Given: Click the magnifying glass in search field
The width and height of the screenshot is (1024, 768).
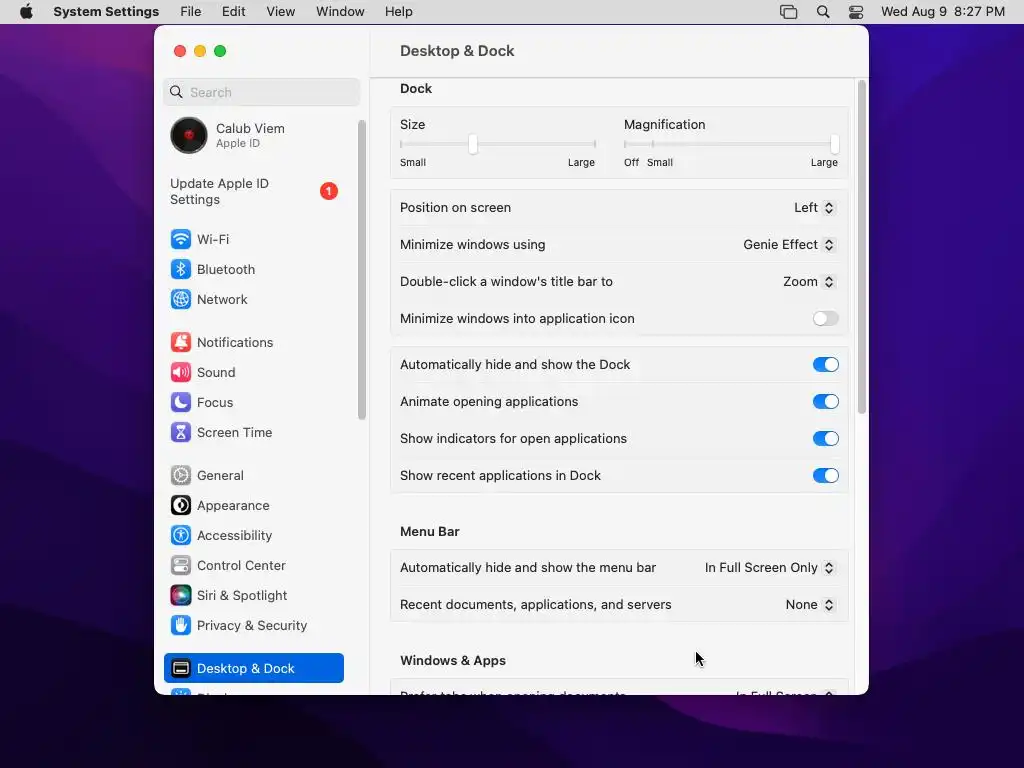Looking at the screenshot, I should click(x=176, y=92).
